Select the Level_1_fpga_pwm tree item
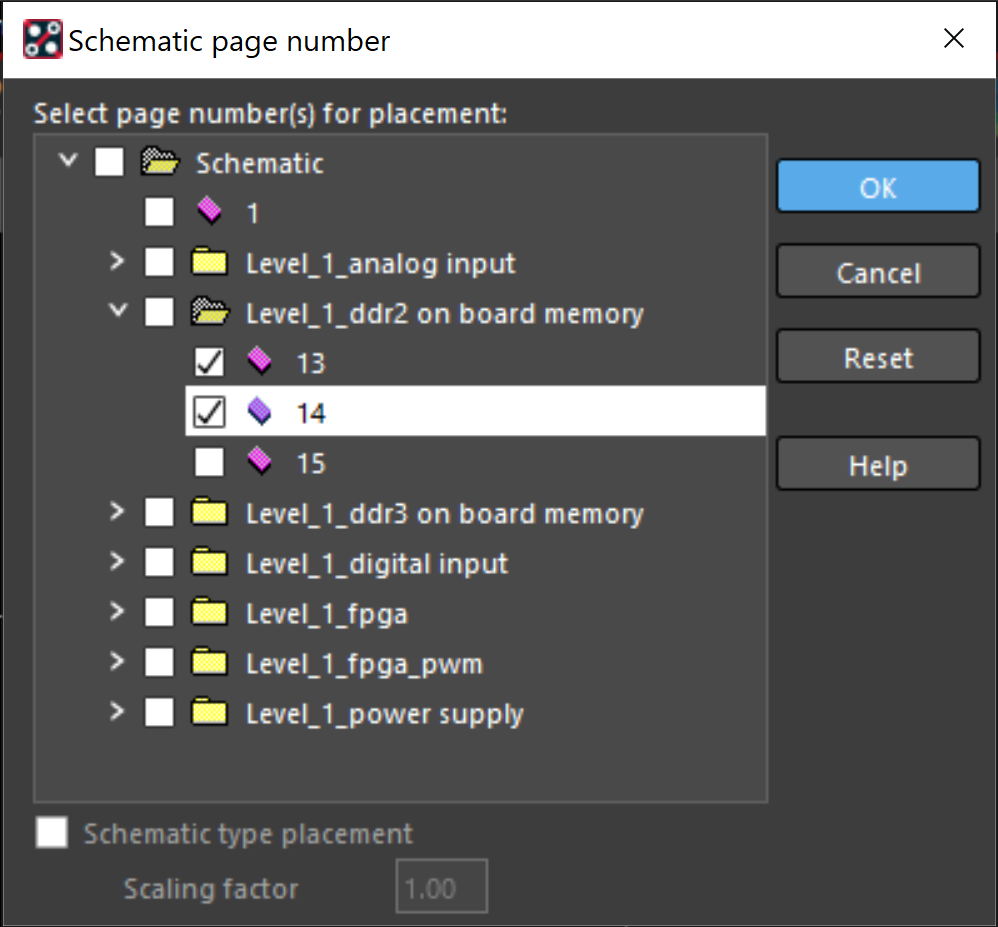998x927 pixels. click(365, 664)
